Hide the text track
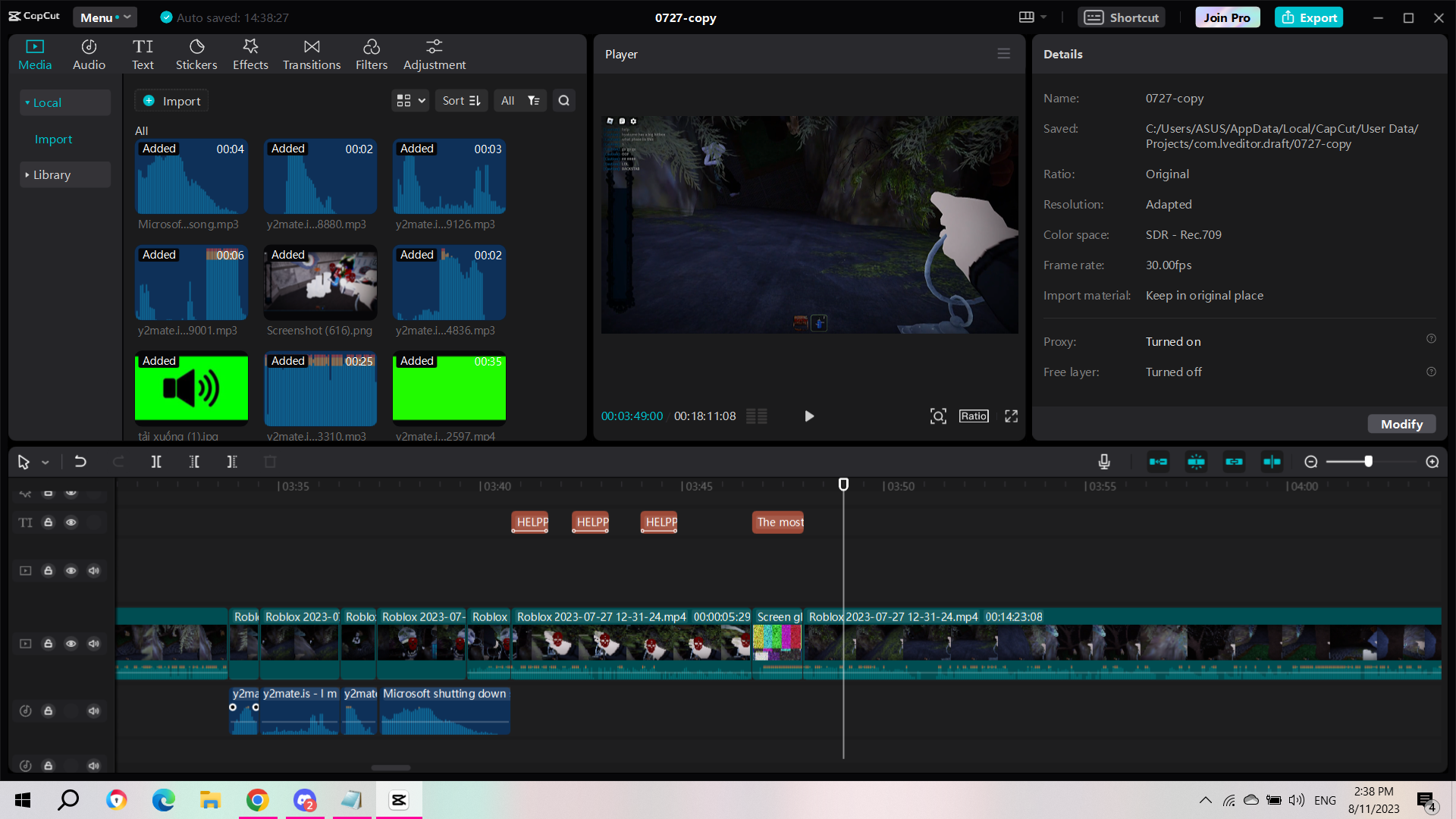 click(71, 522)
